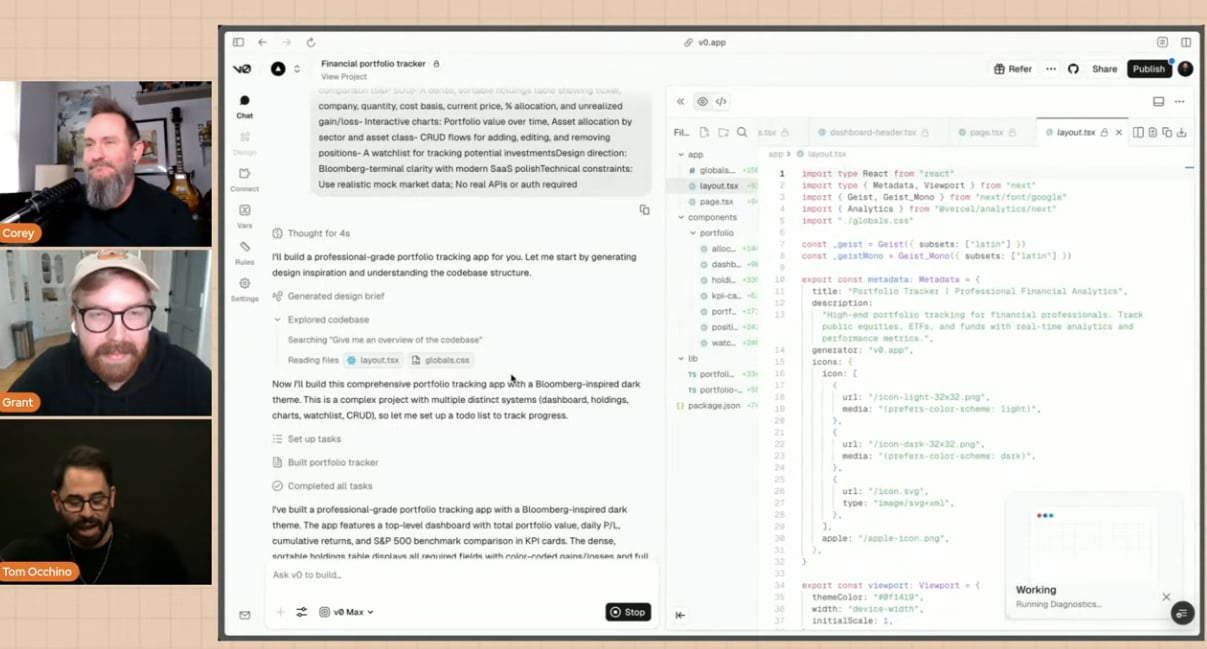
Task: Switch to preview eye view
Action: [702, 101]
